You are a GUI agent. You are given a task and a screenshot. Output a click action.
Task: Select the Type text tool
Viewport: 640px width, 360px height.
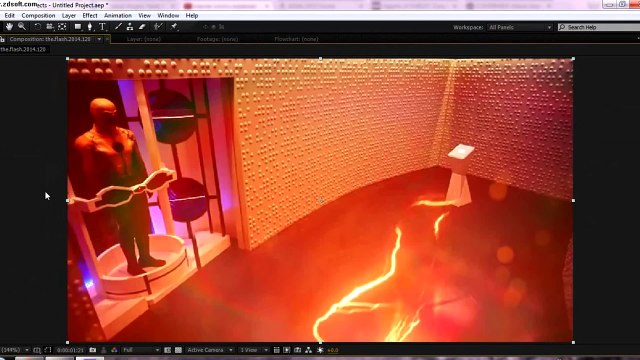click(x=102, y=27)
